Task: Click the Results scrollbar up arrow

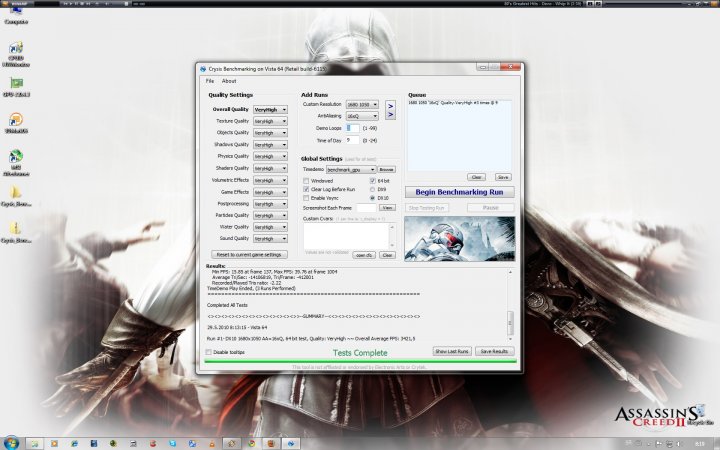Action: click(510, 272)
